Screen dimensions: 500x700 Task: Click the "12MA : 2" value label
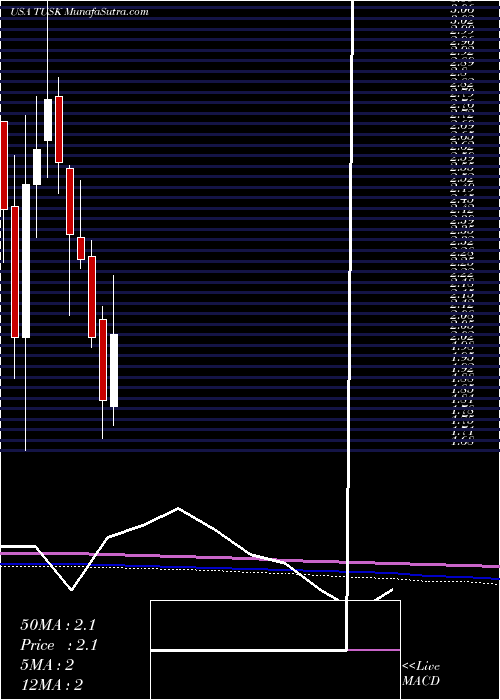point(52,685)
